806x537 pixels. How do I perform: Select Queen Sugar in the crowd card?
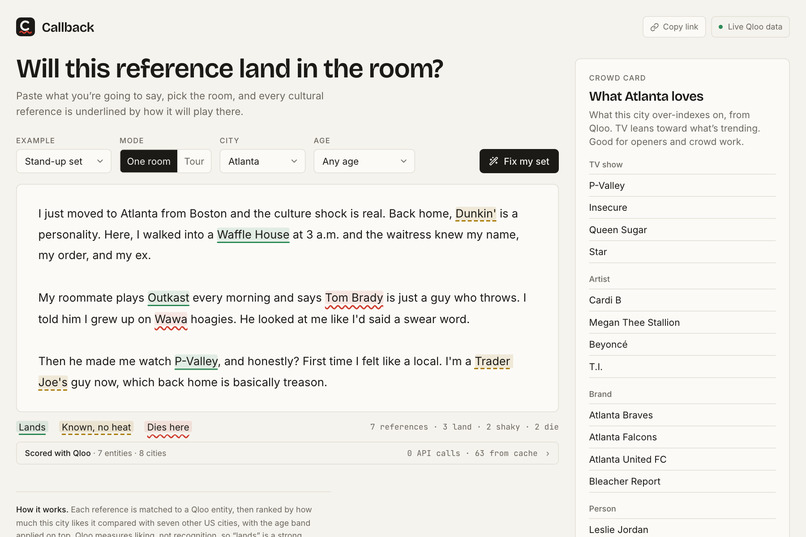682,230
